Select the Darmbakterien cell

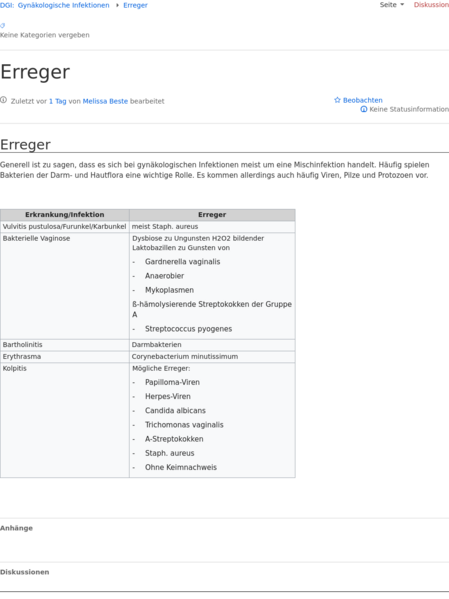(212, 345)
